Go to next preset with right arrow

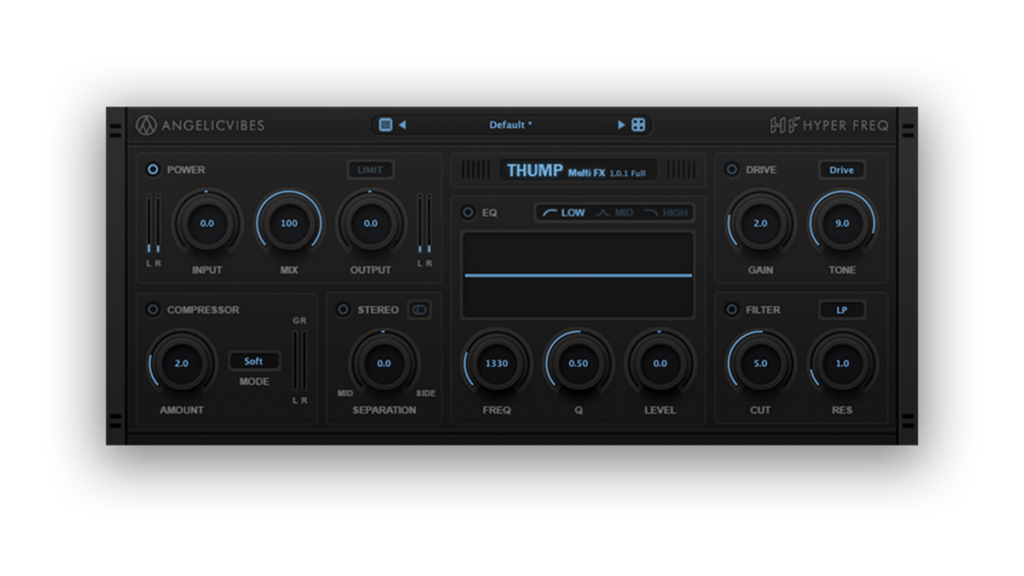pyautogui.click(x=621, y=125)
